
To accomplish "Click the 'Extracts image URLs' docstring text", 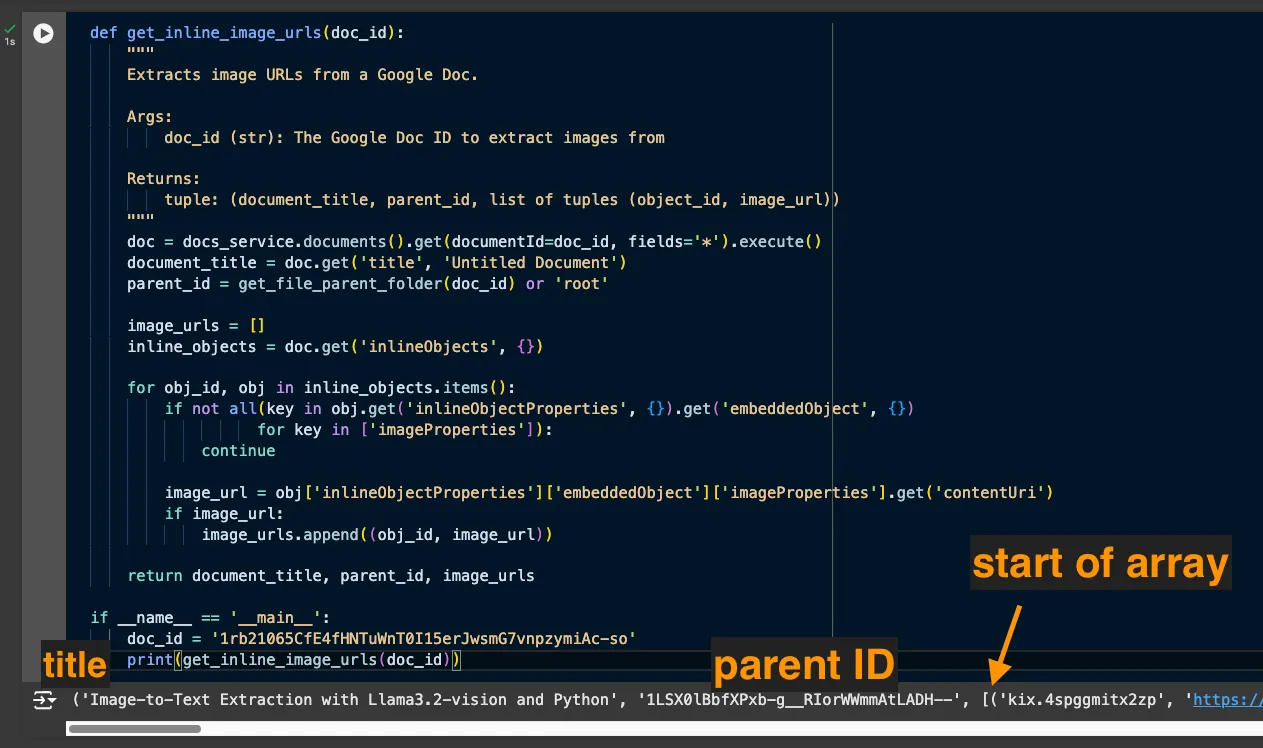I will 302,74.
